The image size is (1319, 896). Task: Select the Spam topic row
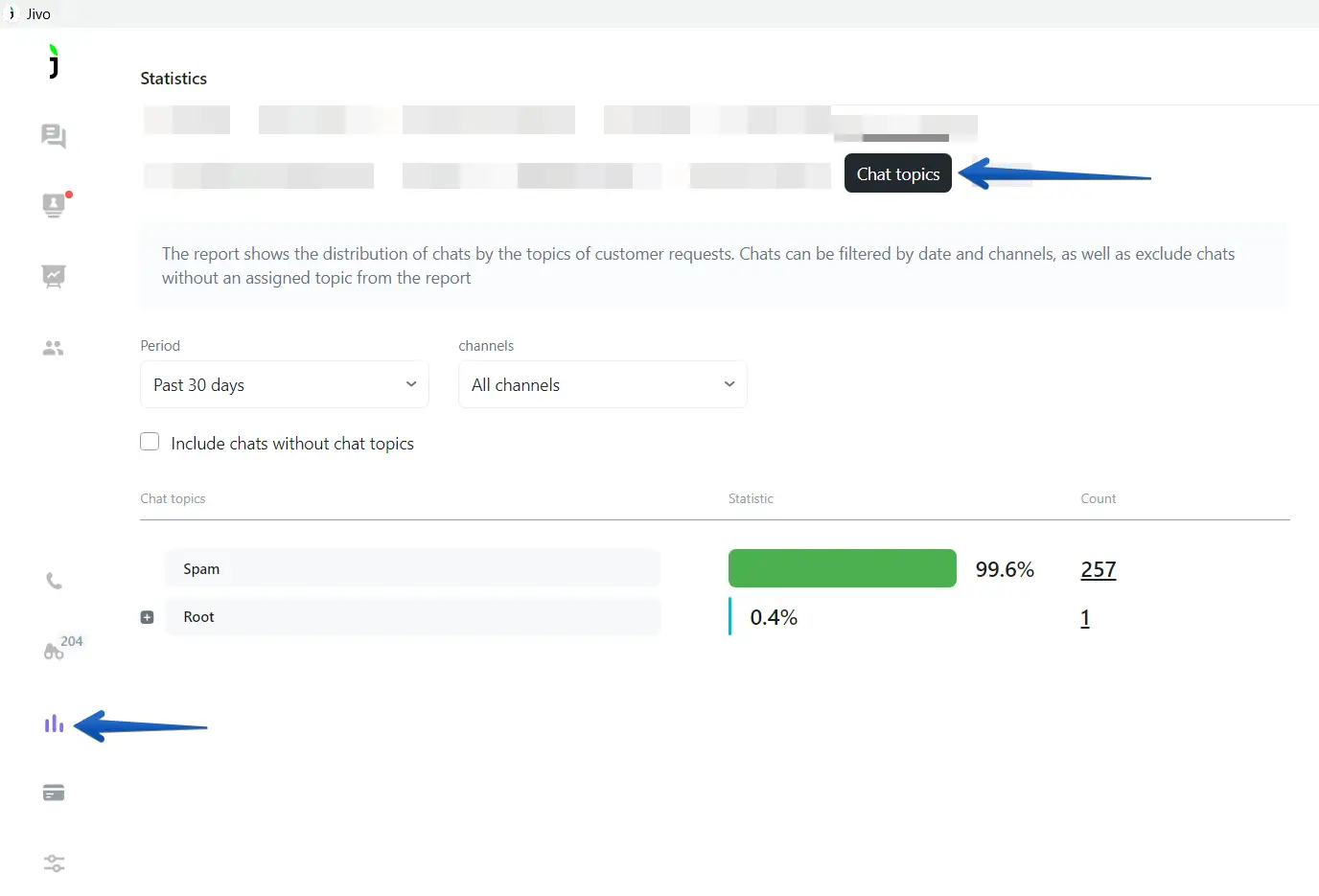coord(412,568)
